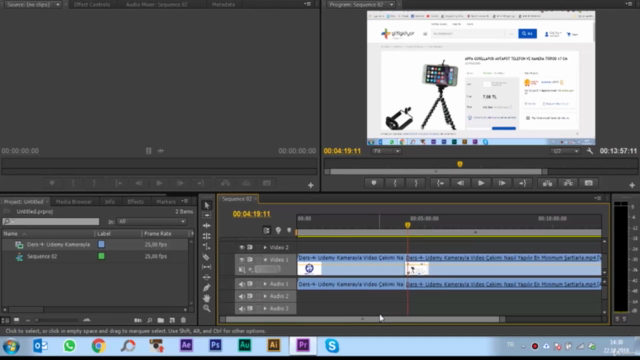Click the Lift button in Program monitor
Image resolution: width=640 pixels, height=360 pixels.
coord(547,183)
